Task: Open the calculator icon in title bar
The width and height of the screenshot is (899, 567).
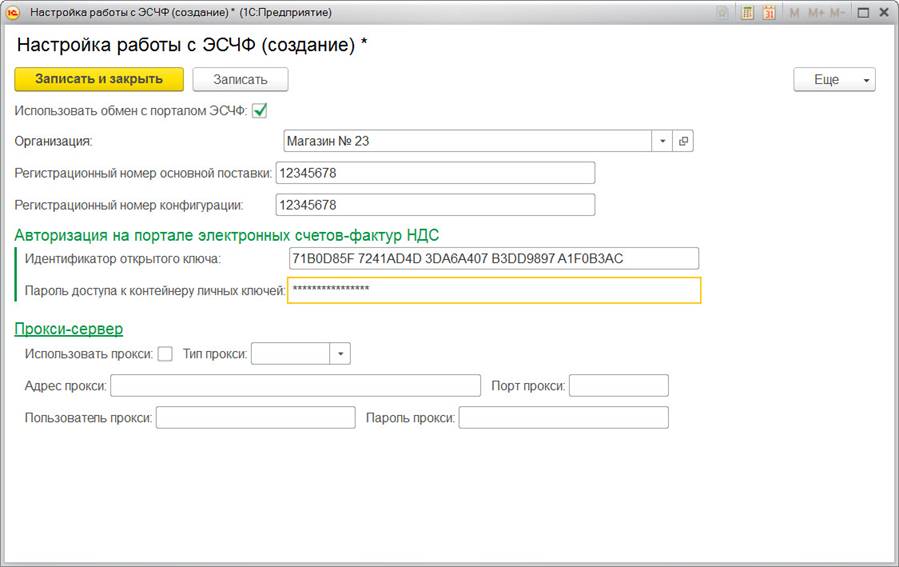Action: click(x=747, y=13)
